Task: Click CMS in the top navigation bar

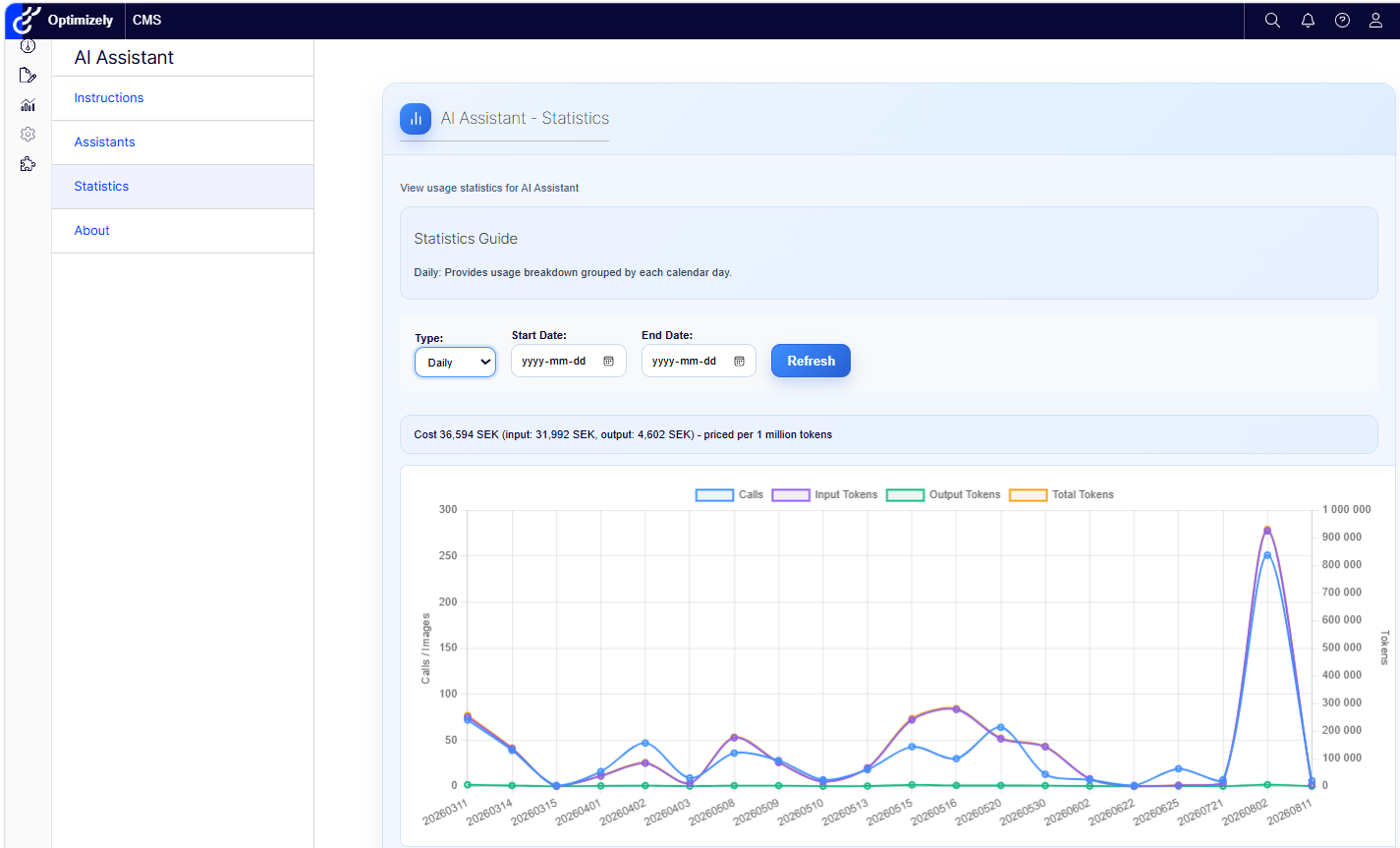Action: point(147,20)
